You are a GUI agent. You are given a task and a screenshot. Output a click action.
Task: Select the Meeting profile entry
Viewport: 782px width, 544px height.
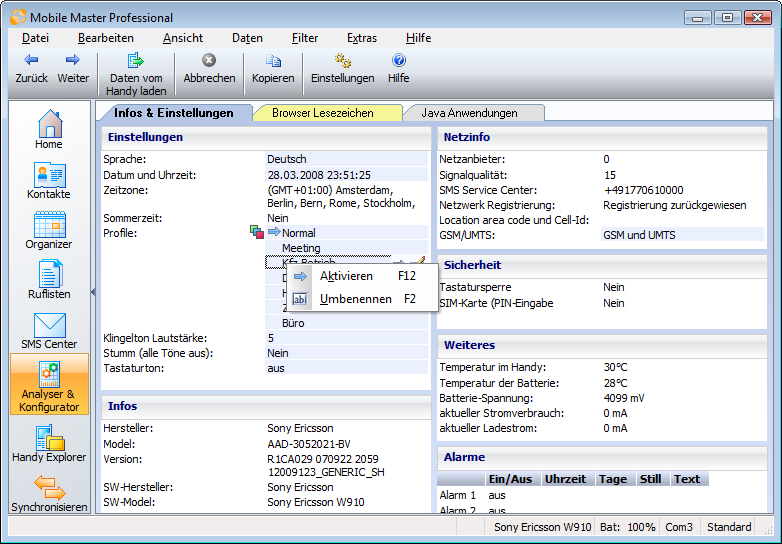301,248
